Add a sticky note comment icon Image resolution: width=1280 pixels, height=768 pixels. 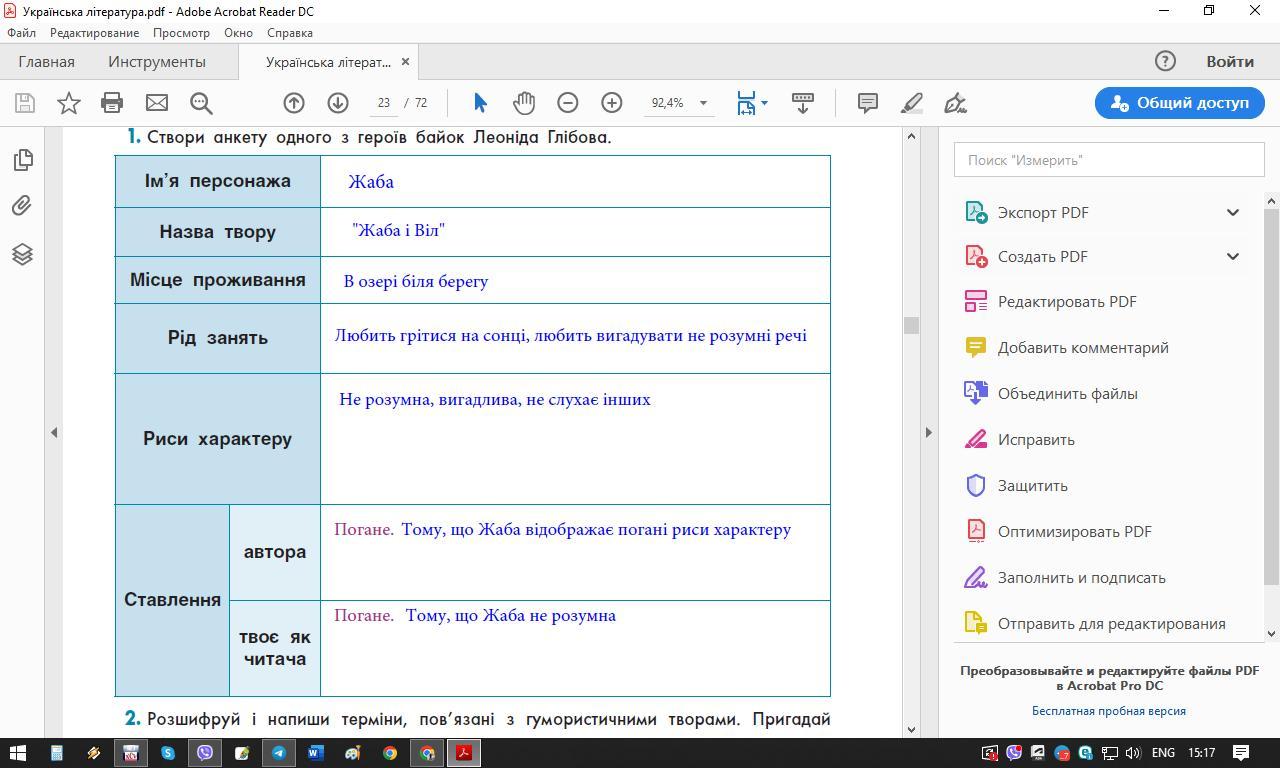coord(867,103)
